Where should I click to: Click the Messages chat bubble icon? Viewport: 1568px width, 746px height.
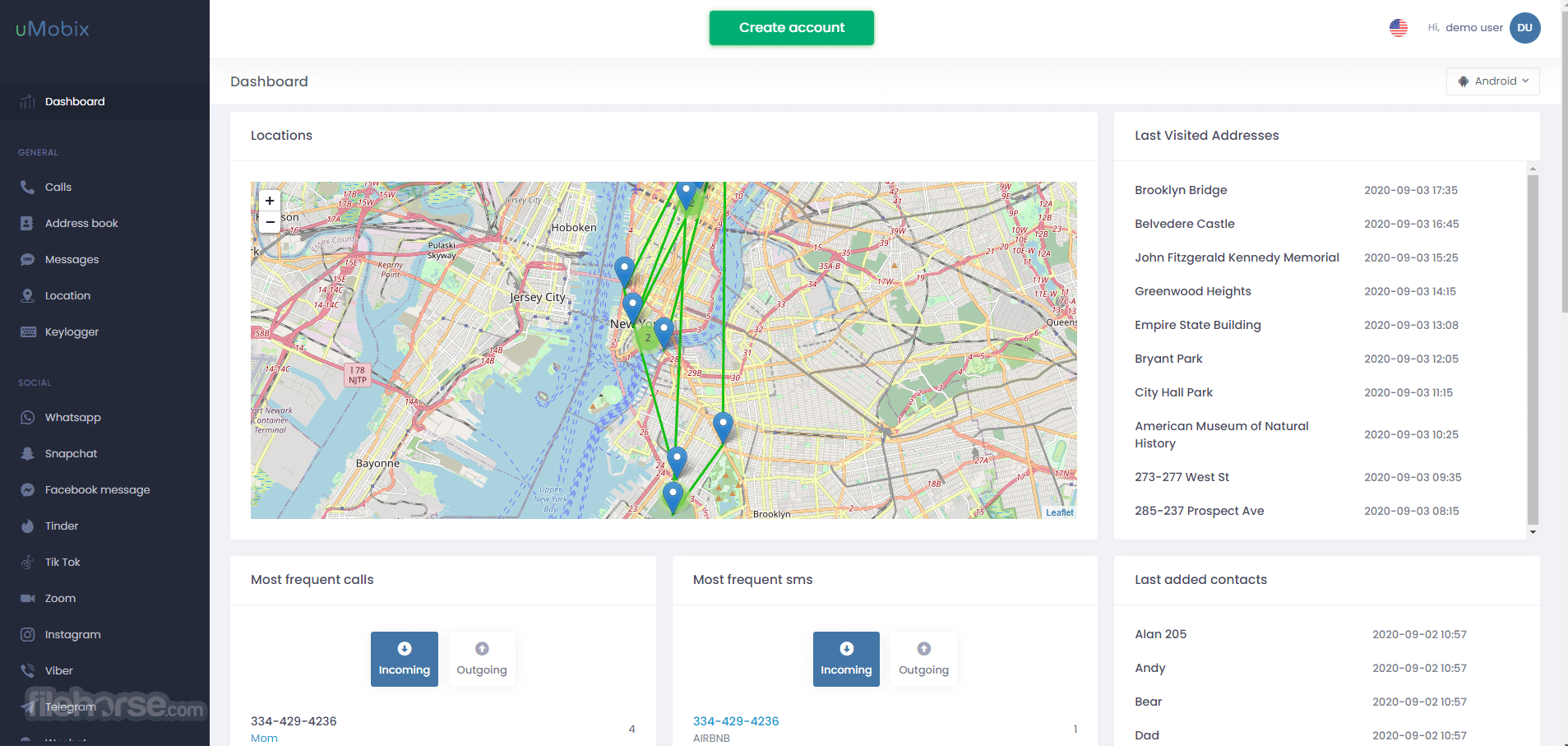coord(27,260)
